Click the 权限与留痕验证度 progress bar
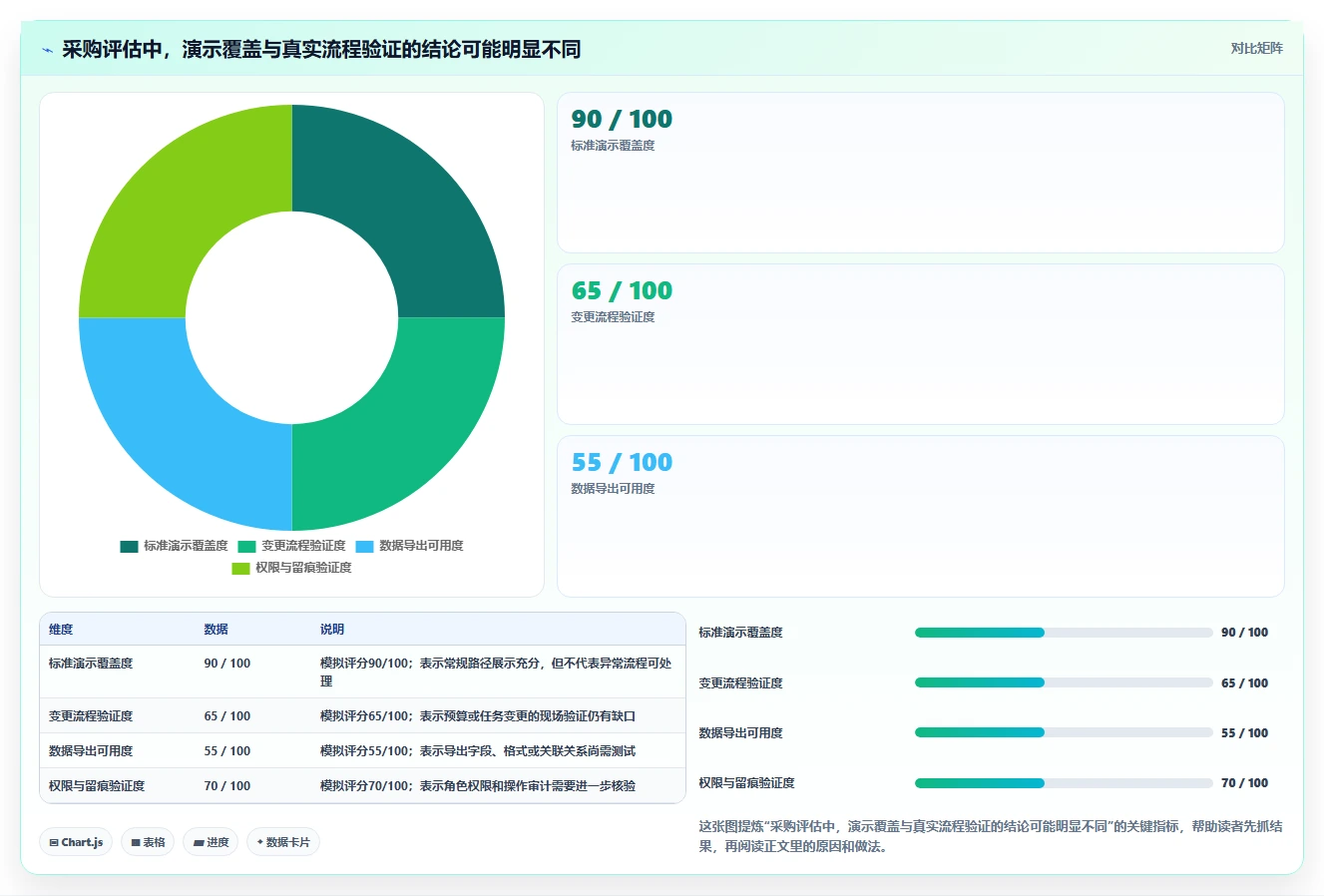1324x896 pixels. tap(1064, 783)
